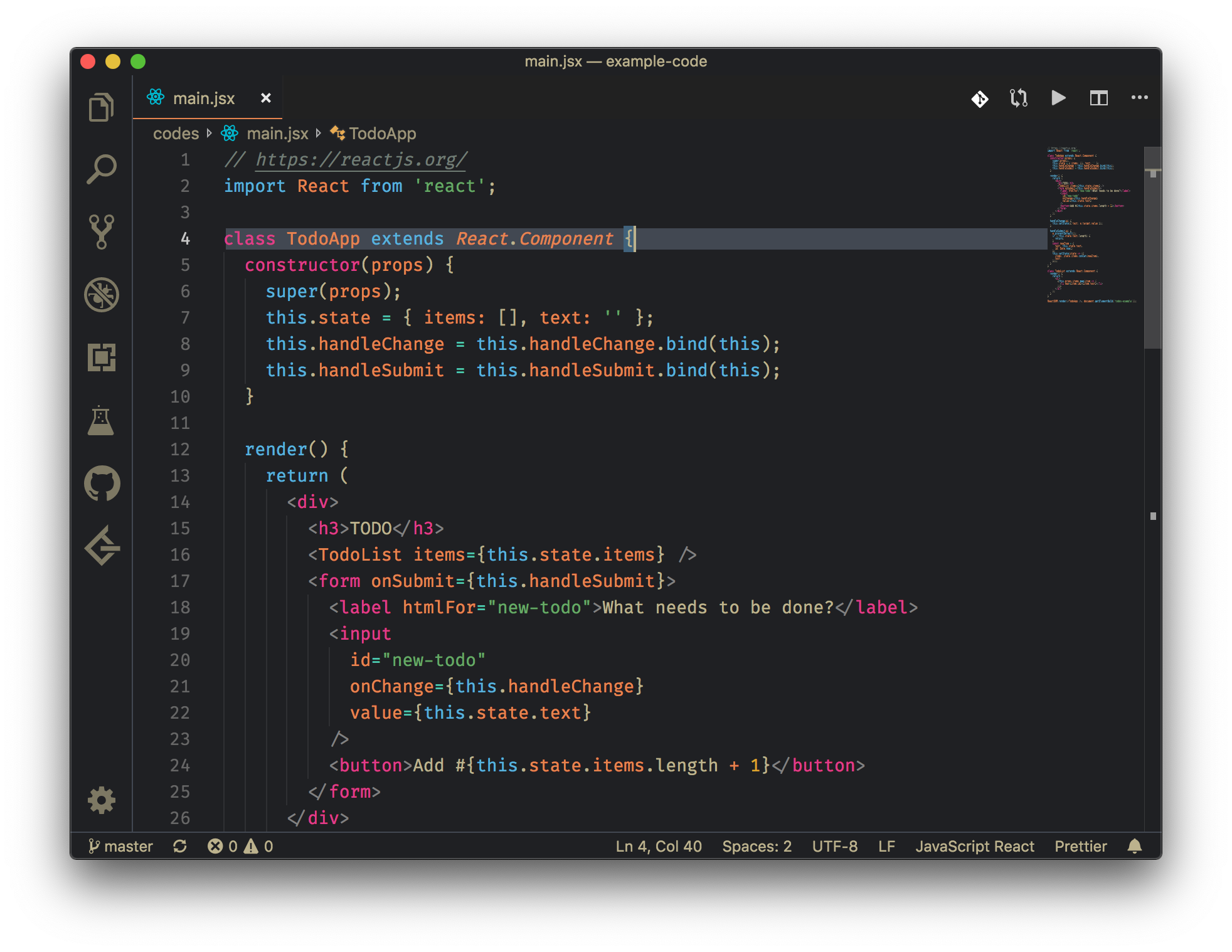Viewport: 1232px width, 952px height.
Task: Follow the reactjs.org comment link
Action: pyautogui.click(x=359, y=160)
